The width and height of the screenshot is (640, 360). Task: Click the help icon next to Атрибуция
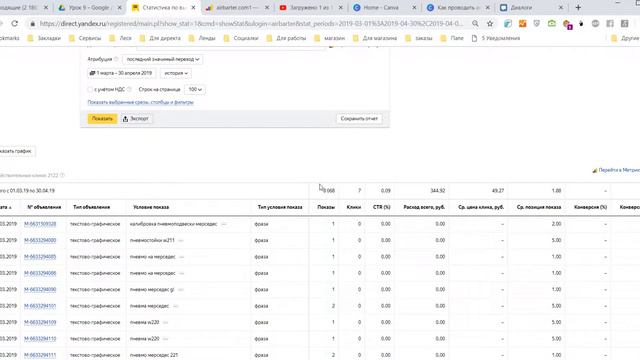(116, 59)
